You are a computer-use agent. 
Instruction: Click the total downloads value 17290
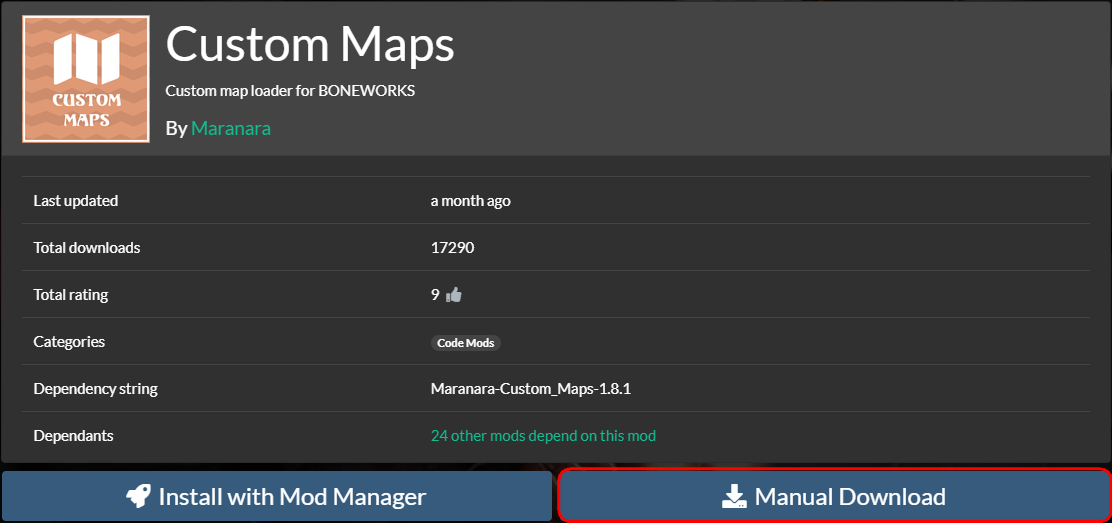452,248
